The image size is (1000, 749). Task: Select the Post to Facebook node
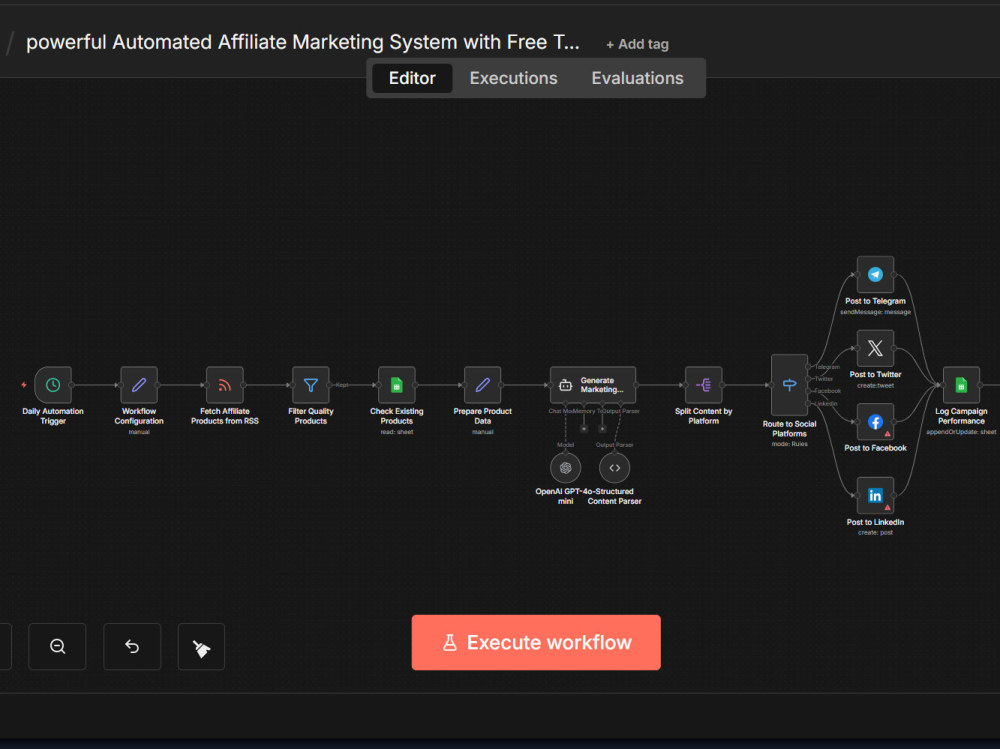(x=875, y=422)
